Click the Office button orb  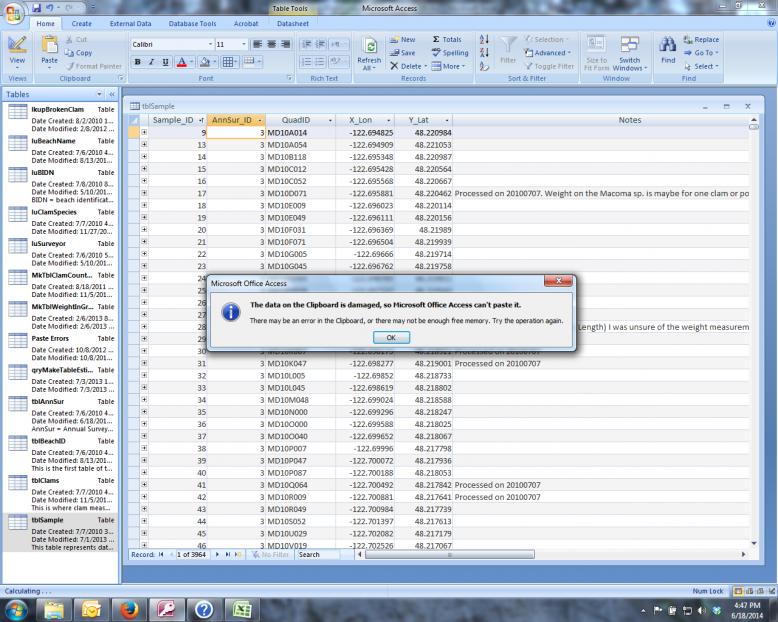click(x=14, y=13)
